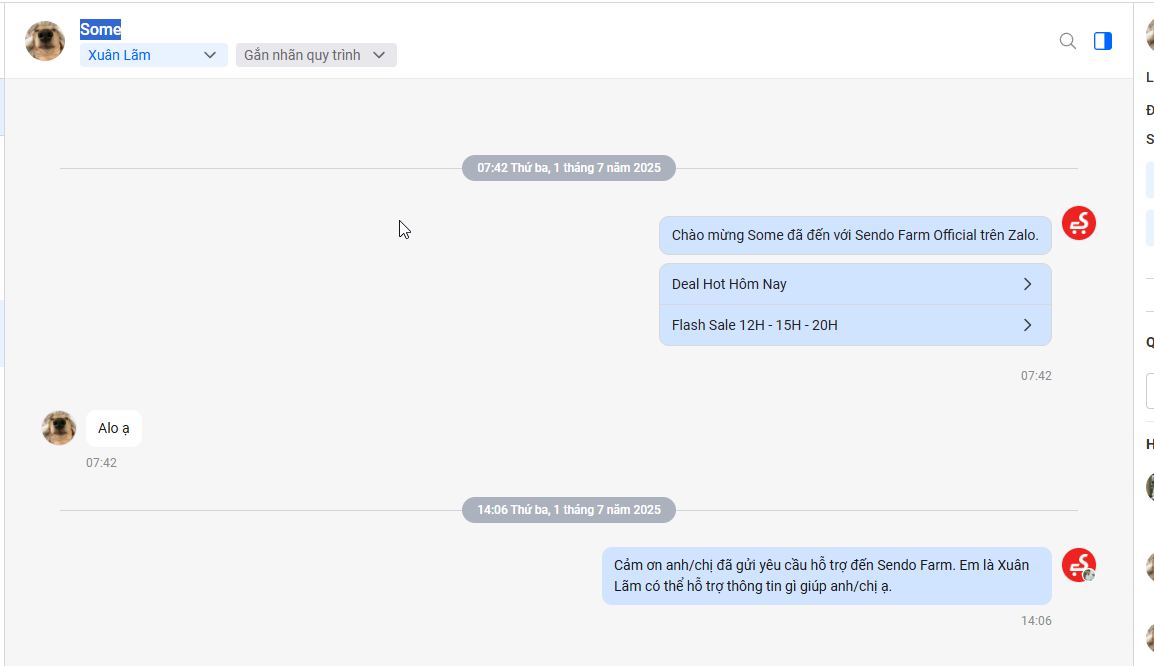This screenshot has width=1154, height=666.
Task: Toggle the right info sidebar panel icon
Action: pyautogui.click(x=1102, y=41)
